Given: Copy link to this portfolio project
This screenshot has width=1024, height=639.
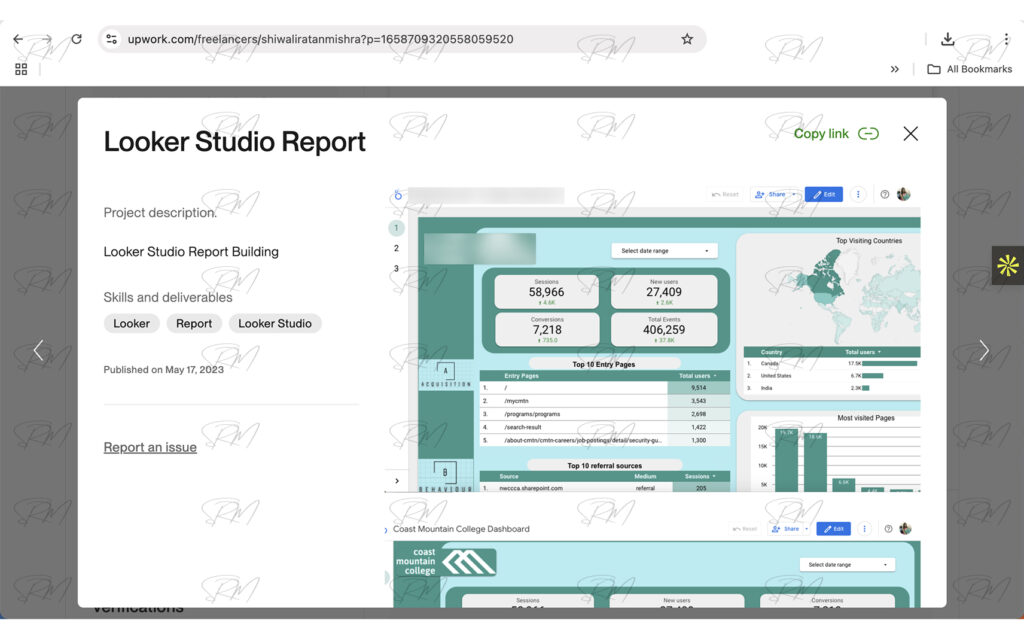Looking at the screenshot, I should [x=836, y=134].
